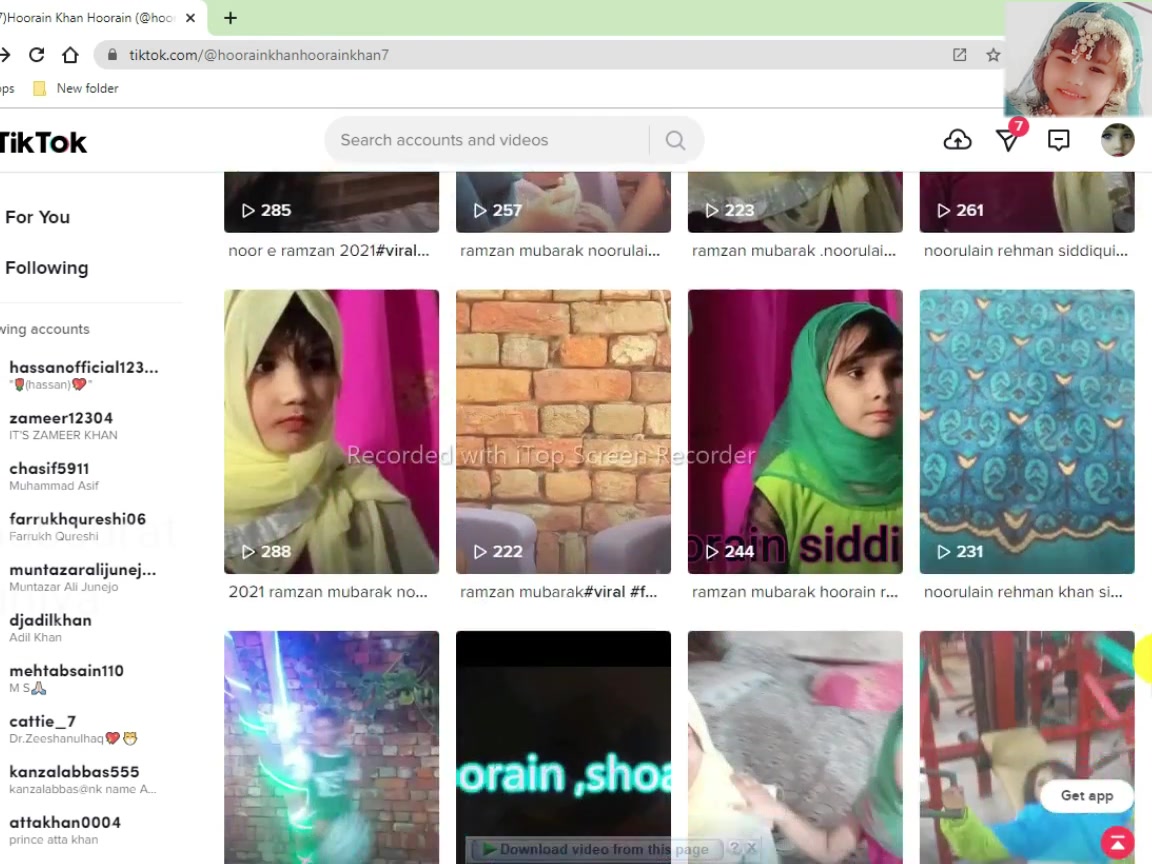Click the search magnifier icon
1152x864 pixels.
tap(675, 140)
